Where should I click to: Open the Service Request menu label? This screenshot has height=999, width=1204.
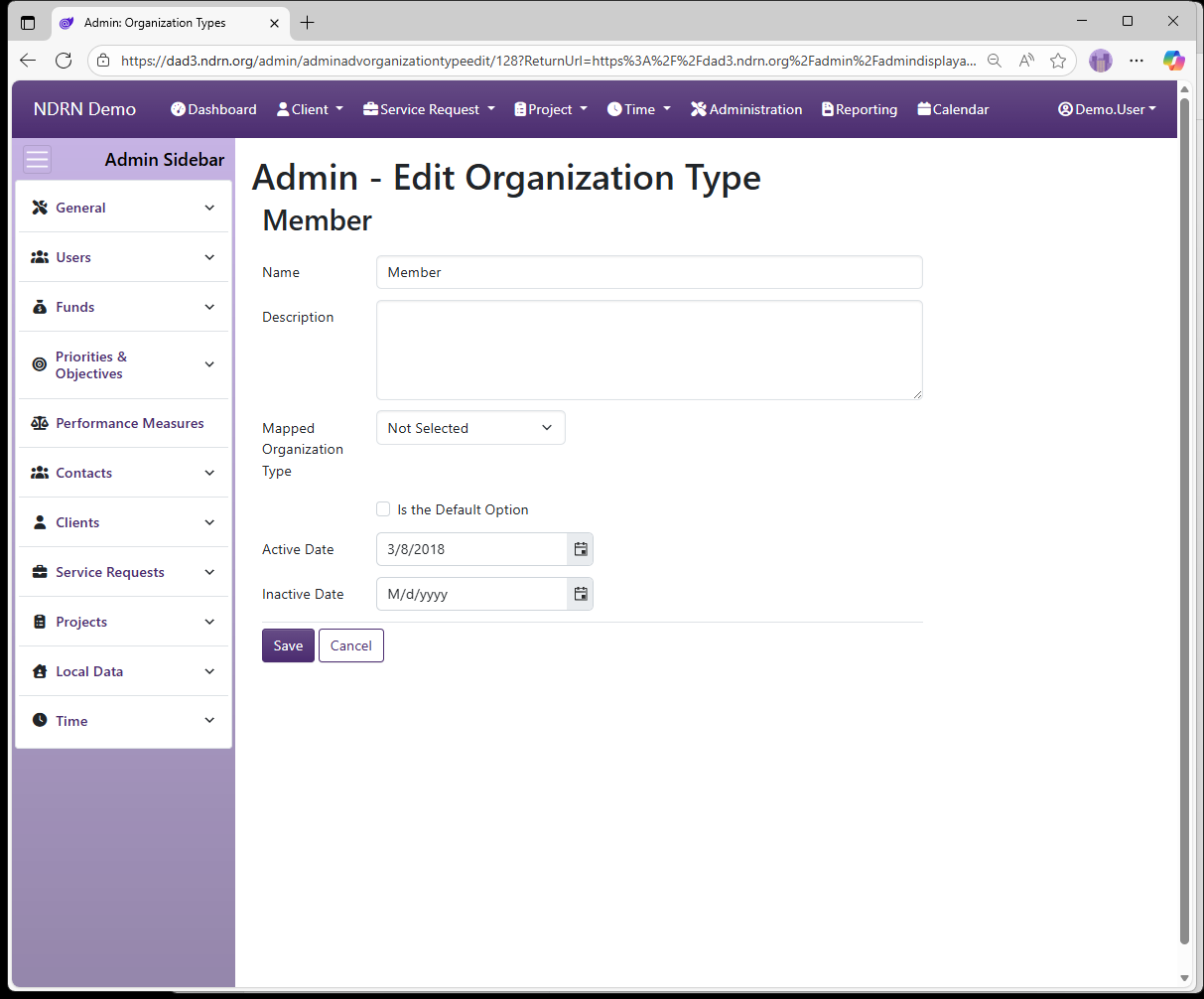click(430, 109)
